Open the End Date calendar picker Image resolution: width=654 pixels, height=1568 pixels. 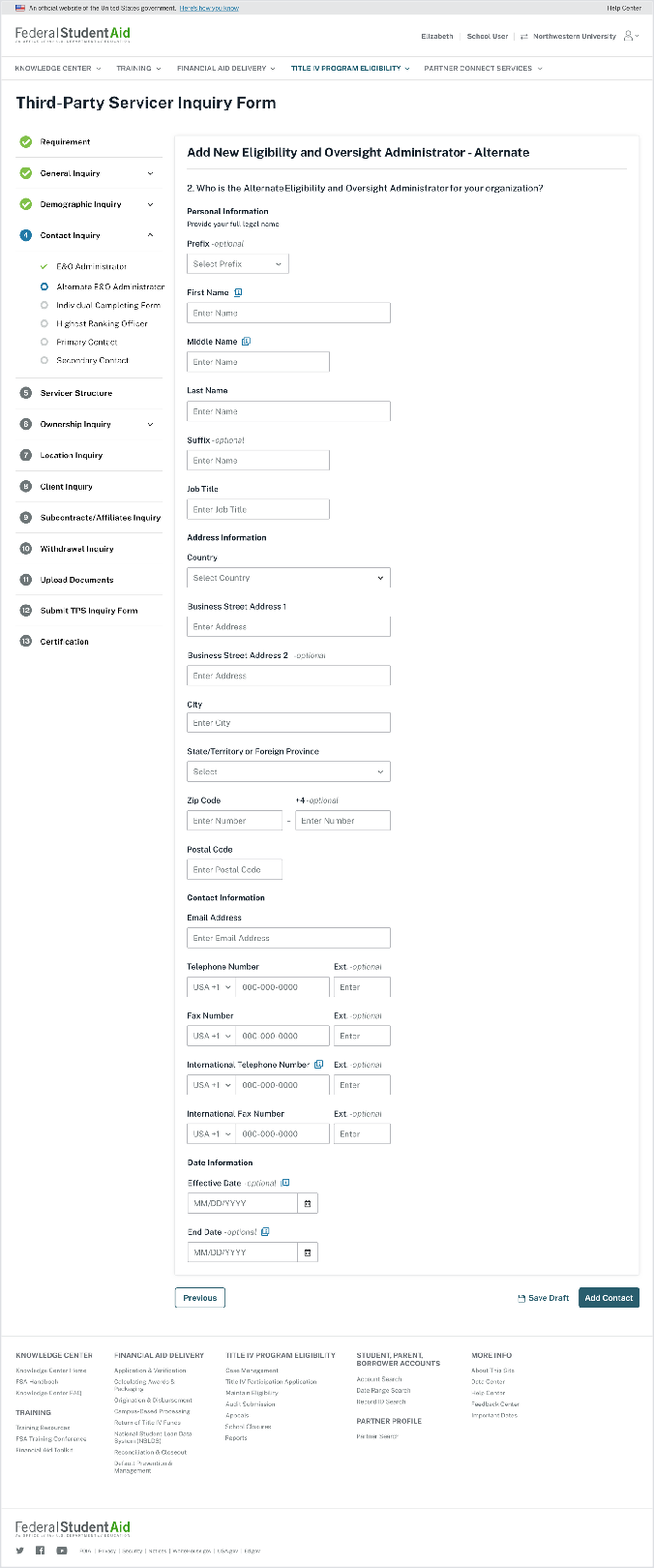coord(308,1252)
